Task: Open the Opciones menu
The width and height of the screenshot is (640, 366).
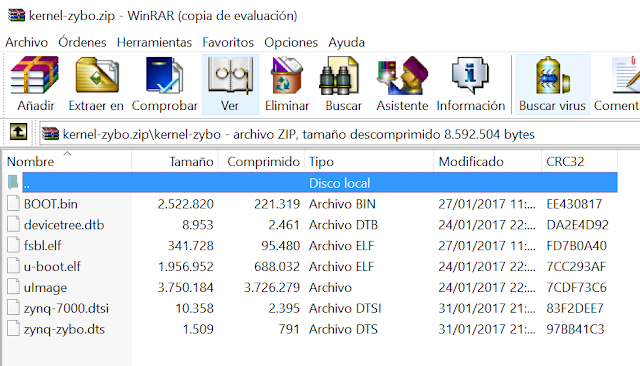Action: (291, 42)
